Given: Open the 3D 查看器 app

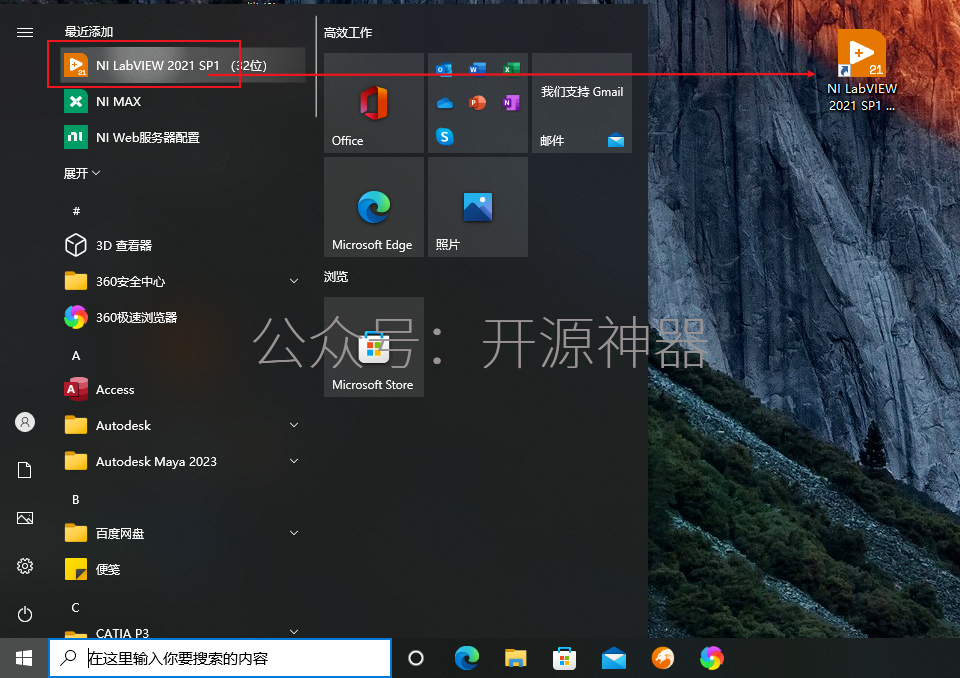Looking at the screenshot, I should pos(182,245).
